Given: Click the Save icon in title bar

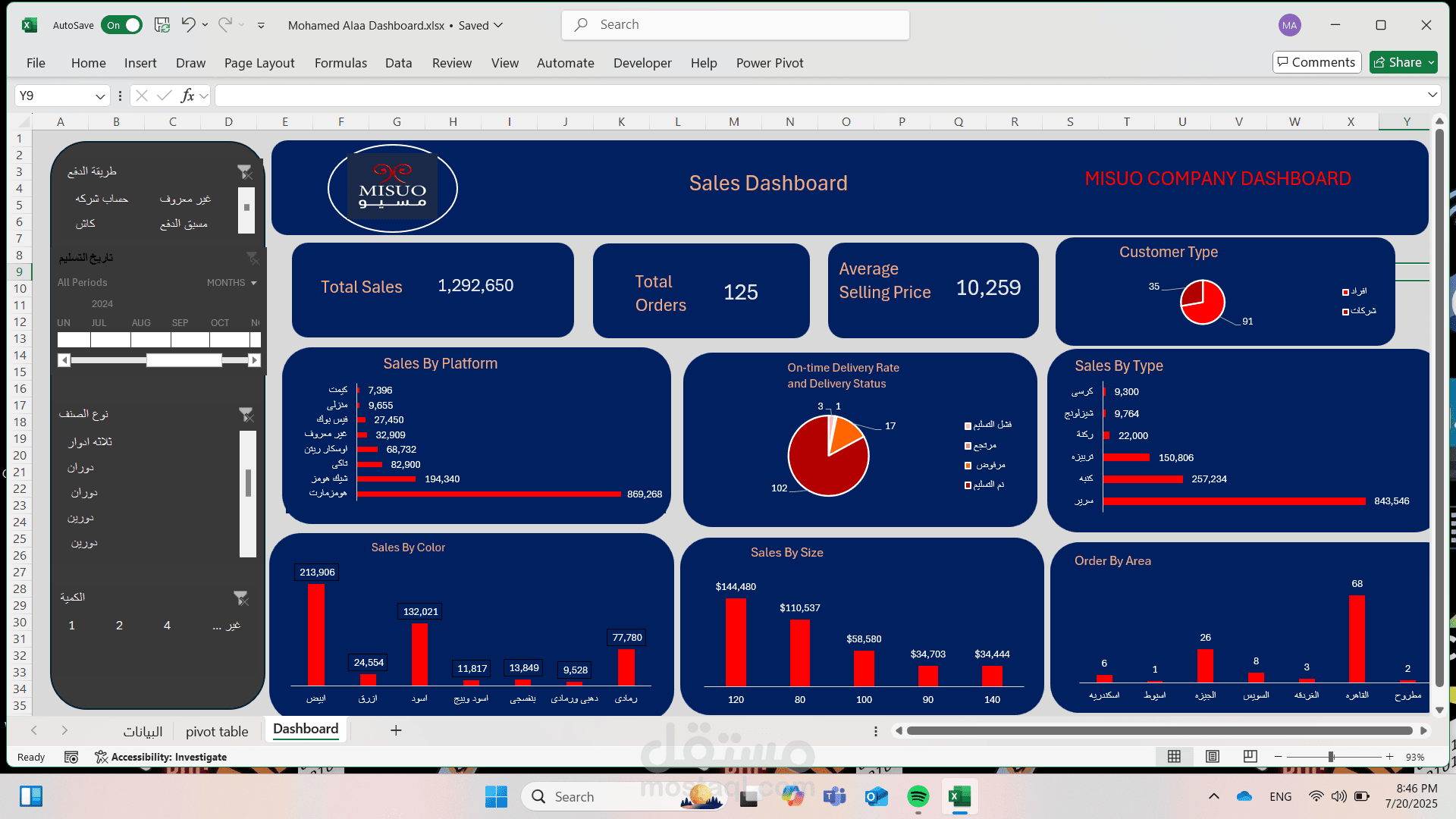Looking at the screenshot, I should 162,25.
